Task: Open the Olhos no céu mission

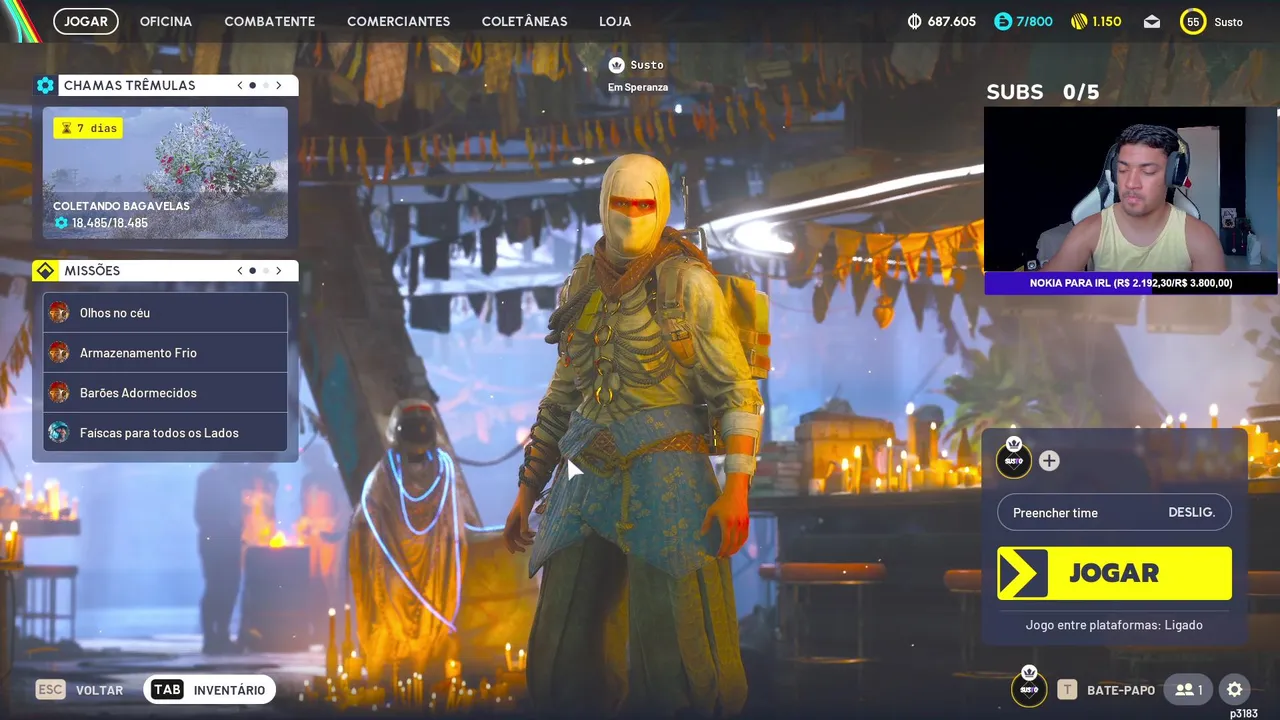Action: pos(165,313)
